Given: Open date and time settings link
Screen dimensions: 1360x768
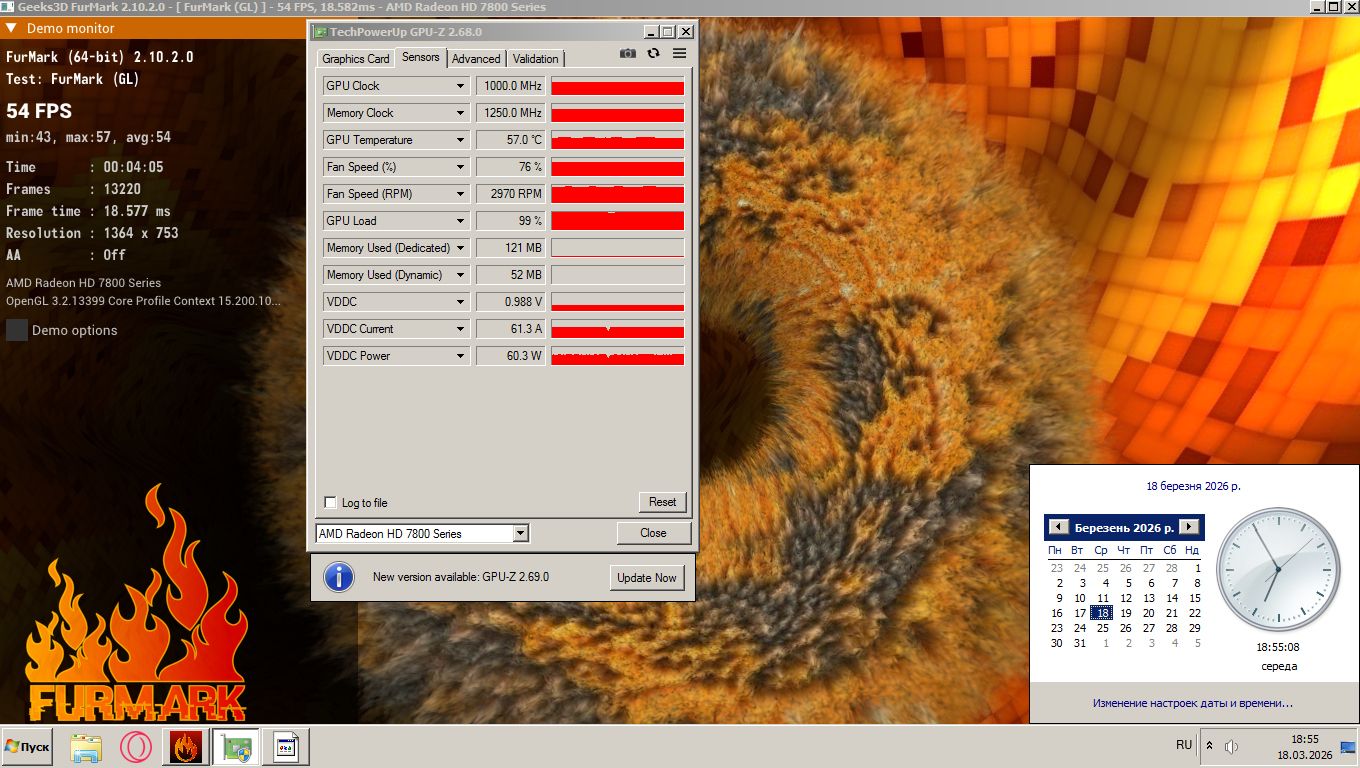Looking at the screenshot, I should [x=1193, y=703].
